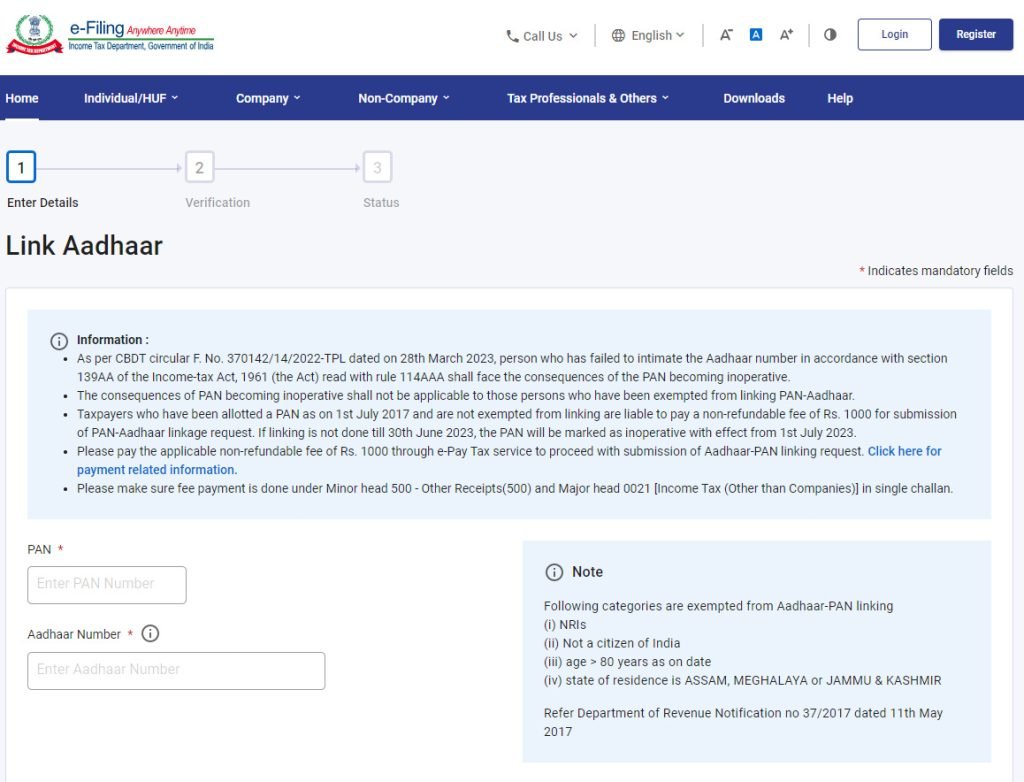The image size is (1024, 782).
Task: Decrease font size with A- icon
Action: click(726, 35)
